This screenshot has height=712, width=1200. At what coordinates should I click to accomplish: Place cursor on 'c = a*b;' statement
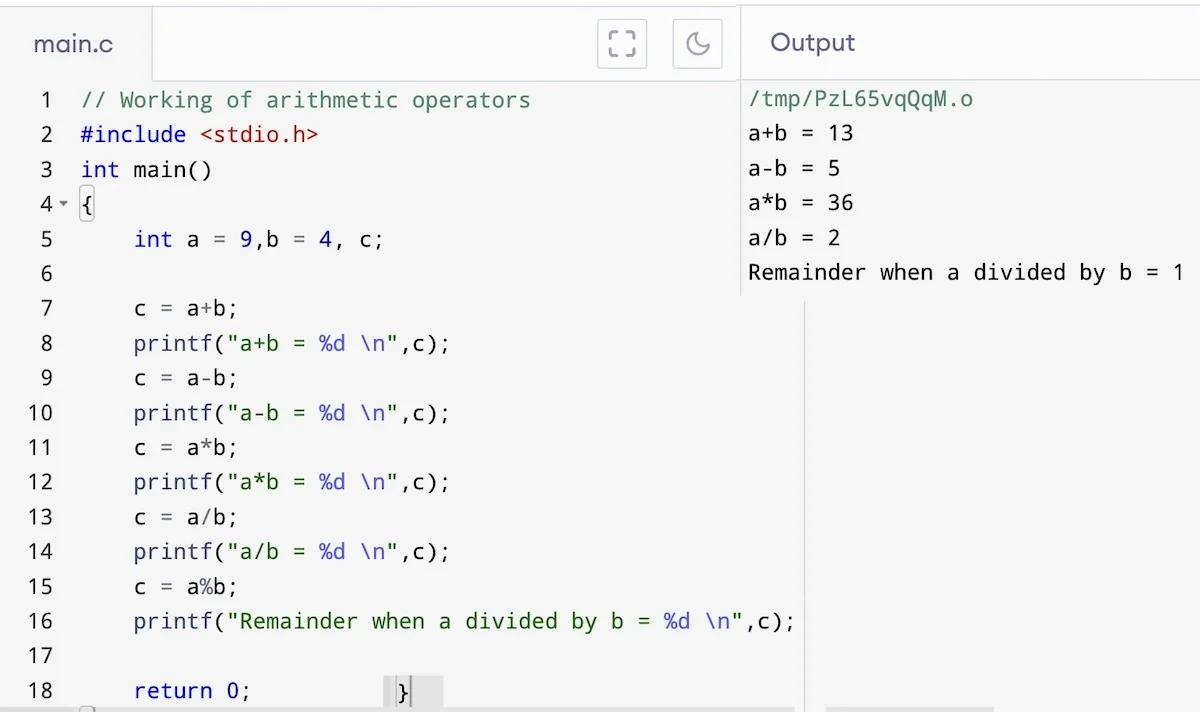coord(186,447)
